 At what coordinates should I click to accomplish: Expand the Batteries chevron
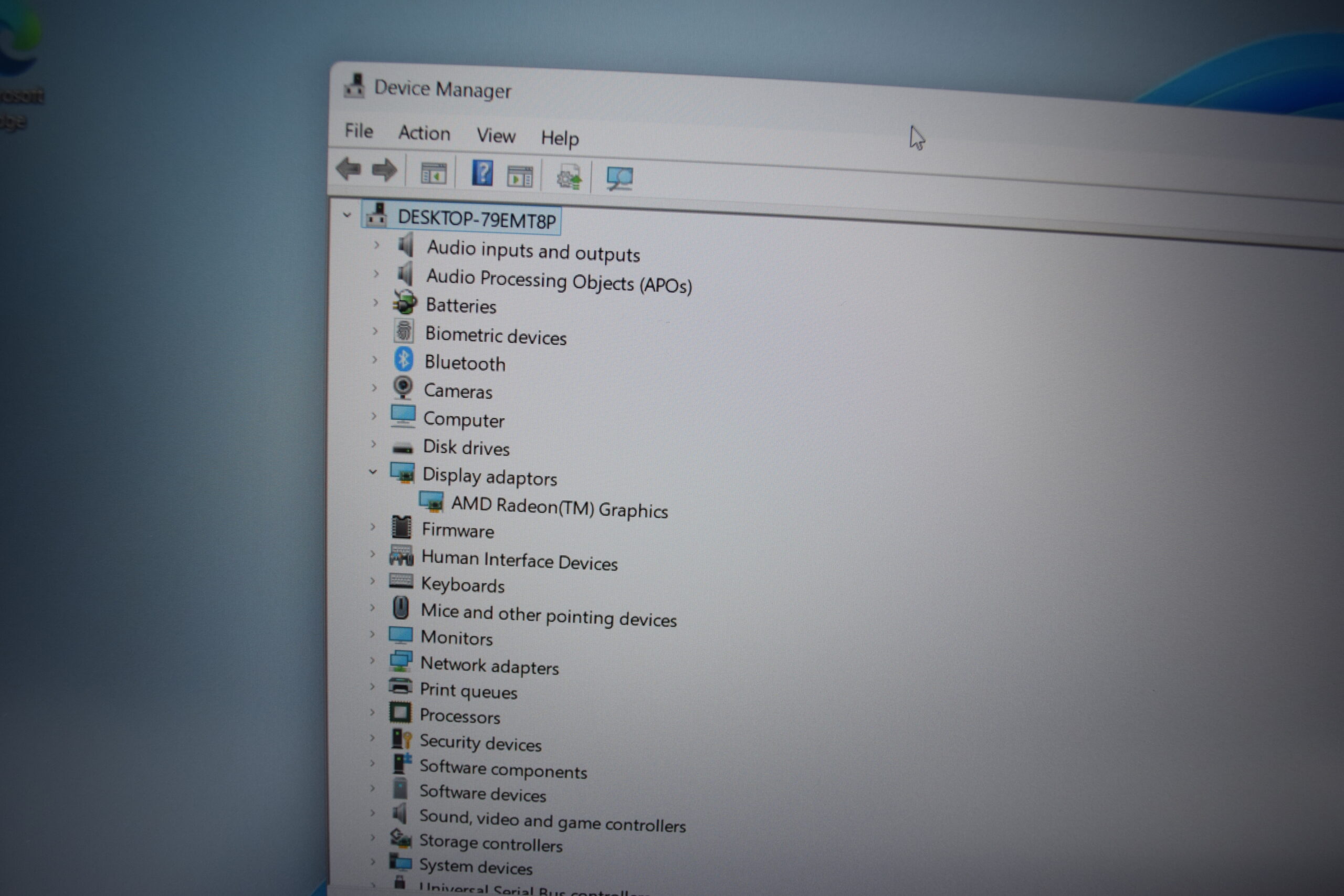click(375, 302)
